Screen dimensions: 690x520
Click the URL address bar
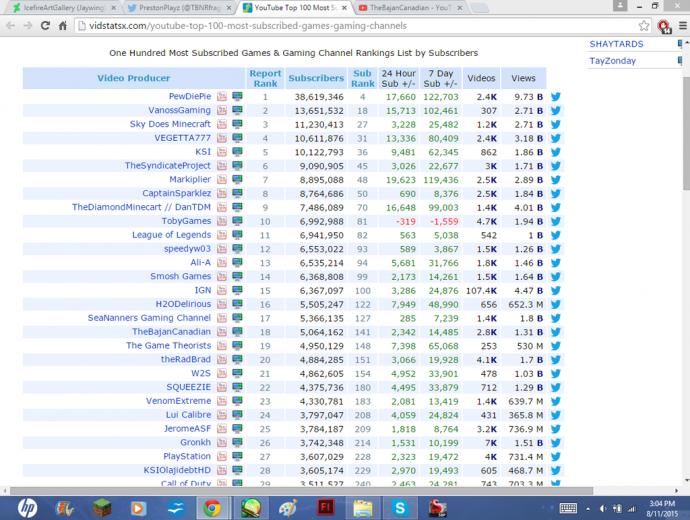[357, 26]
